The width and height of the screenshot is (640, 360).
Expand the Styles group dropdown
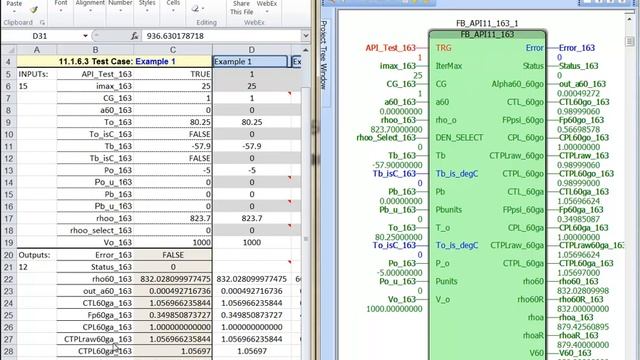(147, 10)
